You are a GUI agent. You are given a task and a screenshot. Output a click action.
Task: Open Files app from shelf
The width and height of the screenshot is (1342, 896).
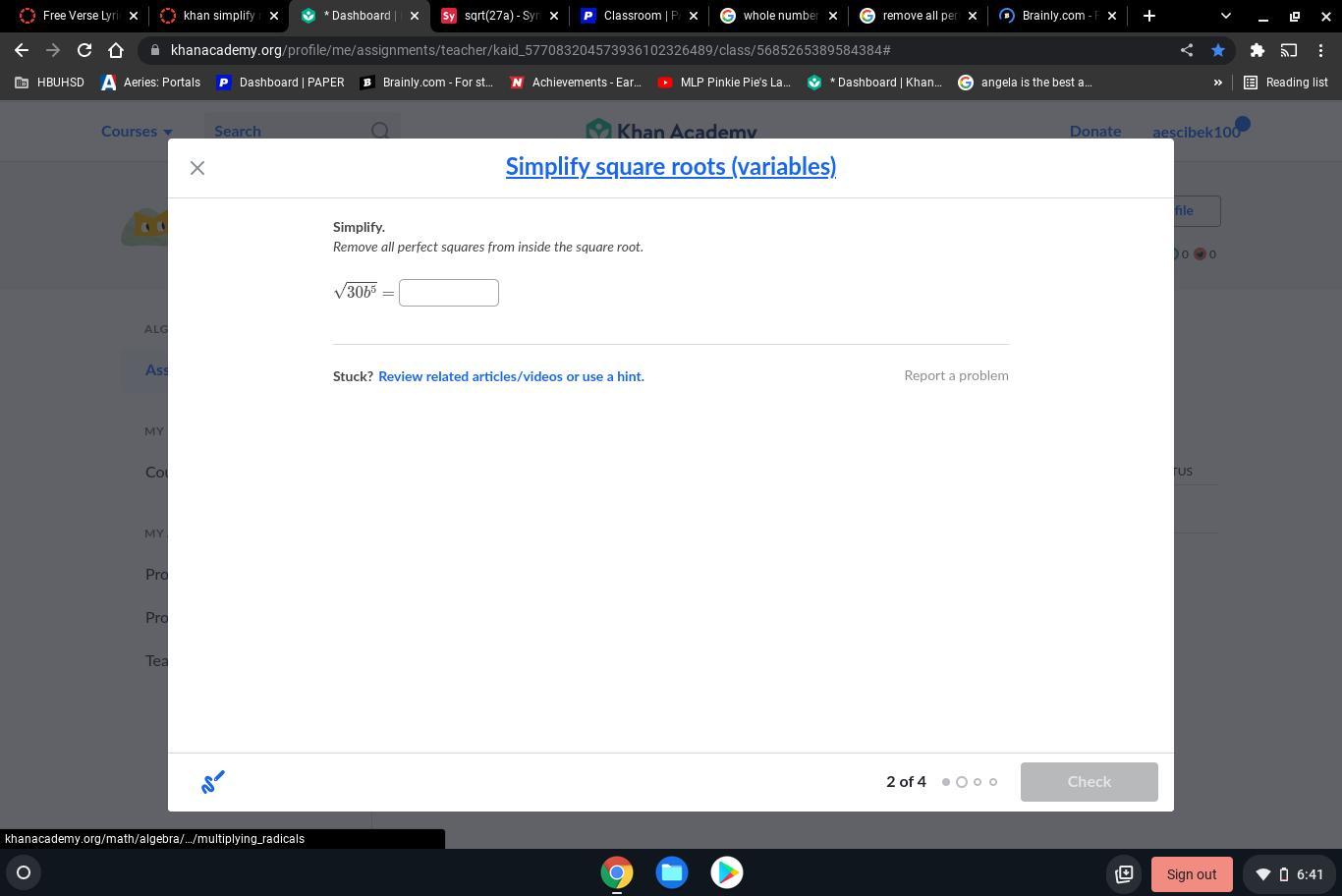(672, 872)
